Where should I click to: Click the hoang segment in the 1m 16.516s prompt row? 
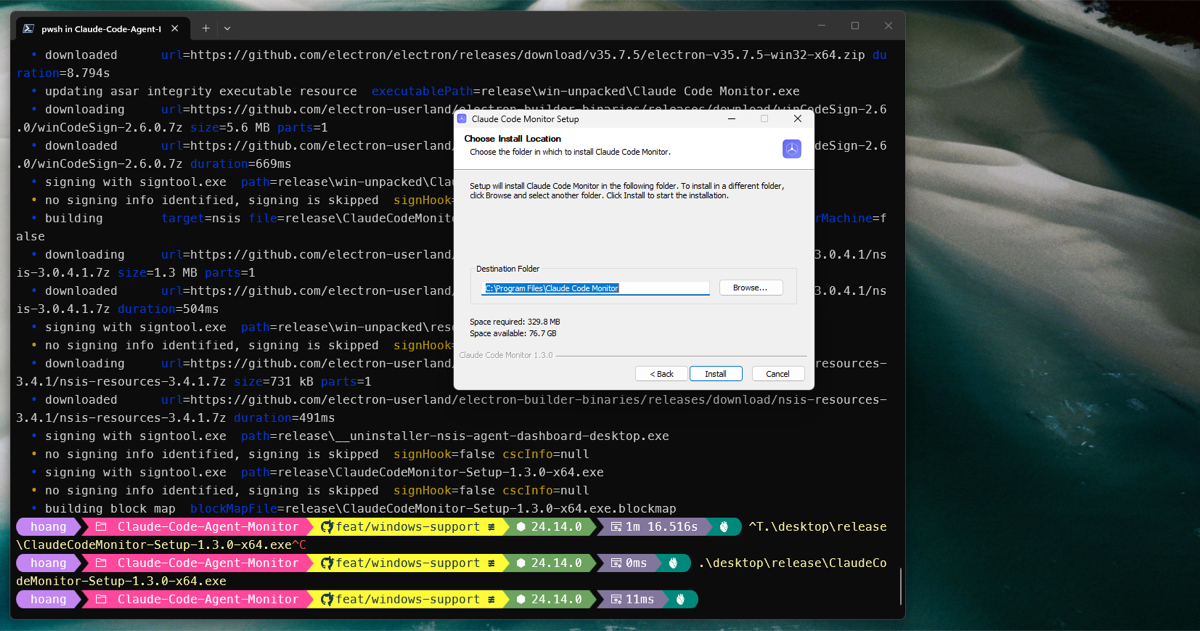49,527
